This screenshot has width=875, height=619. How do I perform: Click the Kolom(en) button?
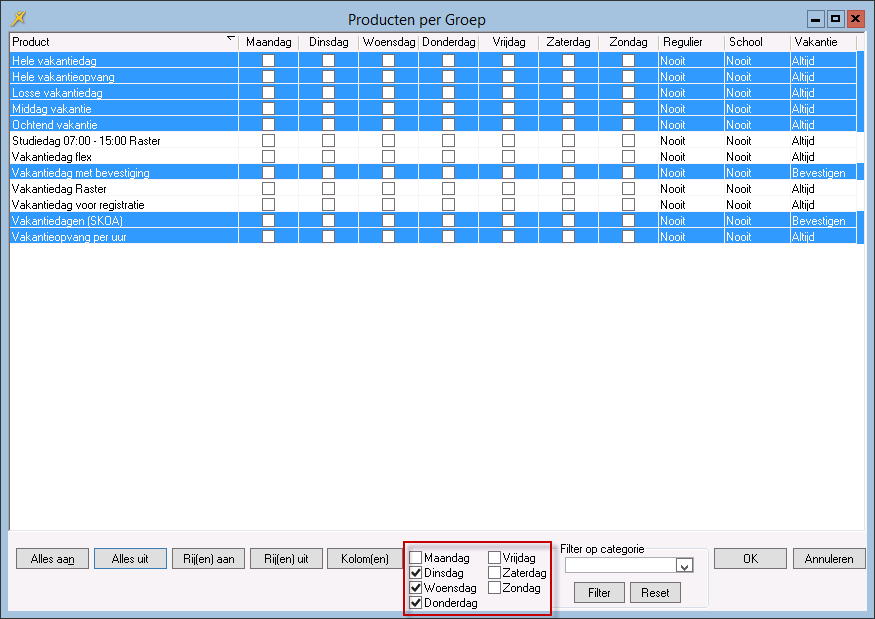pos(365,559)
